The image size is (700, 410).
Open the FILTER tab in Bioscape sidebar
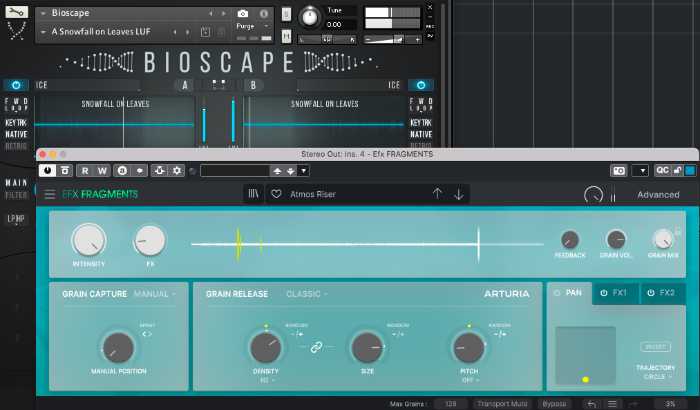(16, 195)
